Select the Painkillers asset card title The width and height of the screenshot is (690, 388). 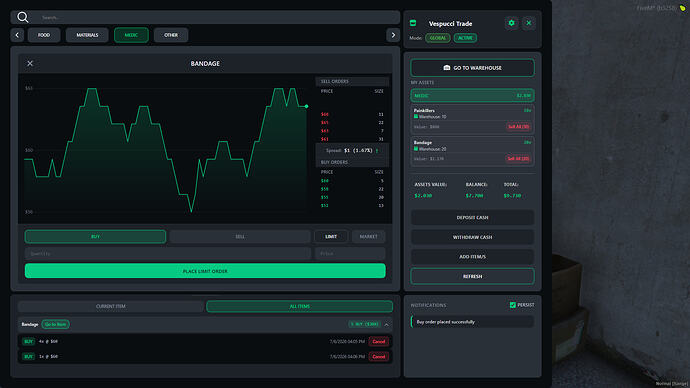tap(424, 110)
